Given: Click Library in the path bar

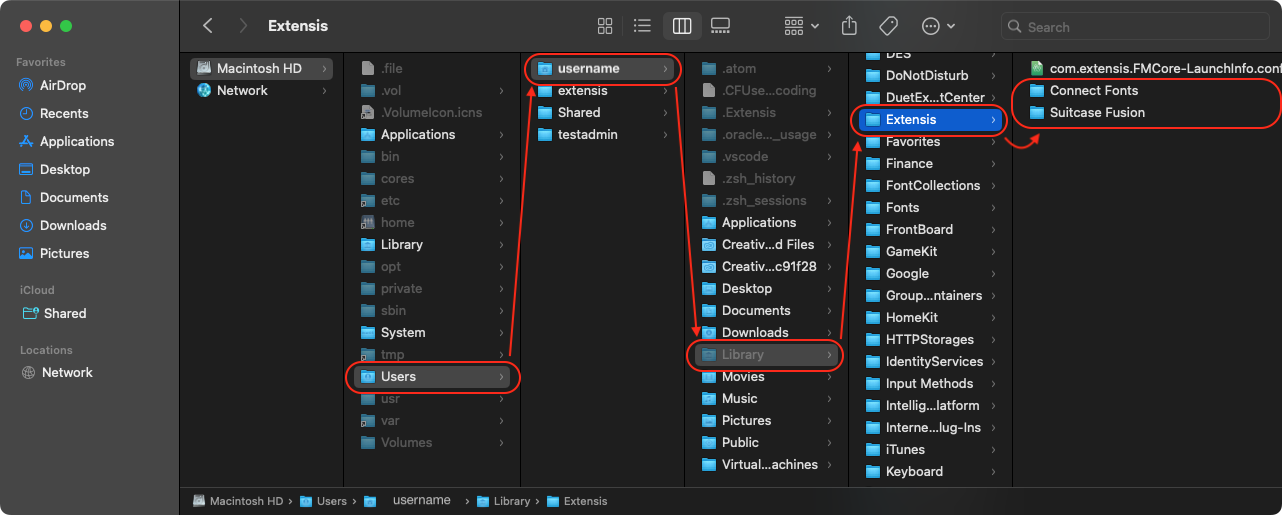Looking at the screenshot, I should 503,501.
